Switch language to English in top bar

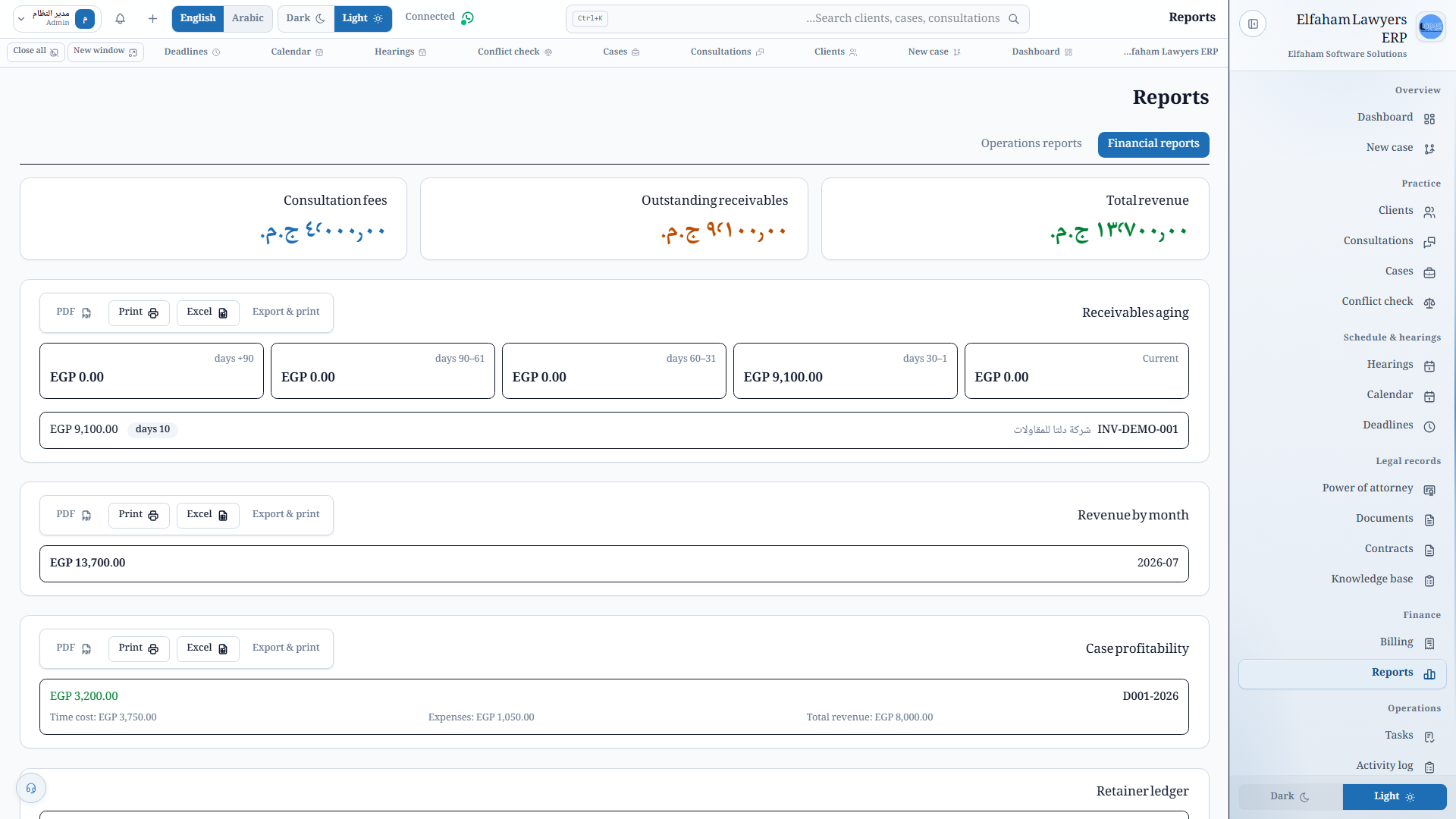[x=198, y=18]
